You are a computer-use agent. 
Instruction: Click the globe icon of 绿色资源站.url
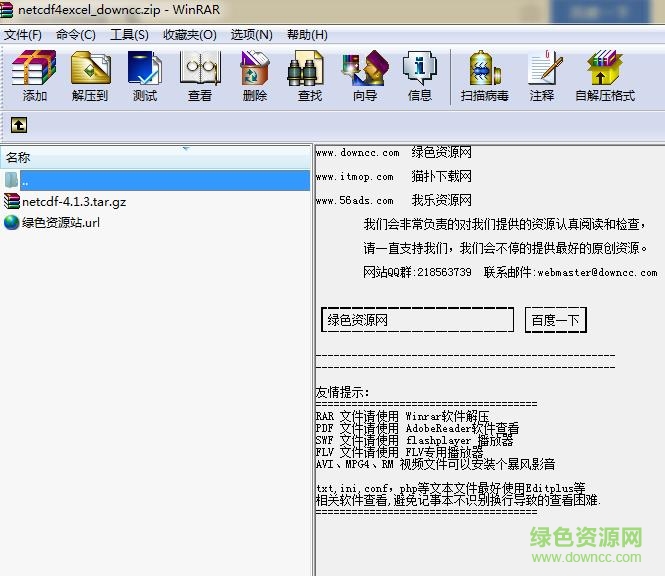tap(11, 222)
